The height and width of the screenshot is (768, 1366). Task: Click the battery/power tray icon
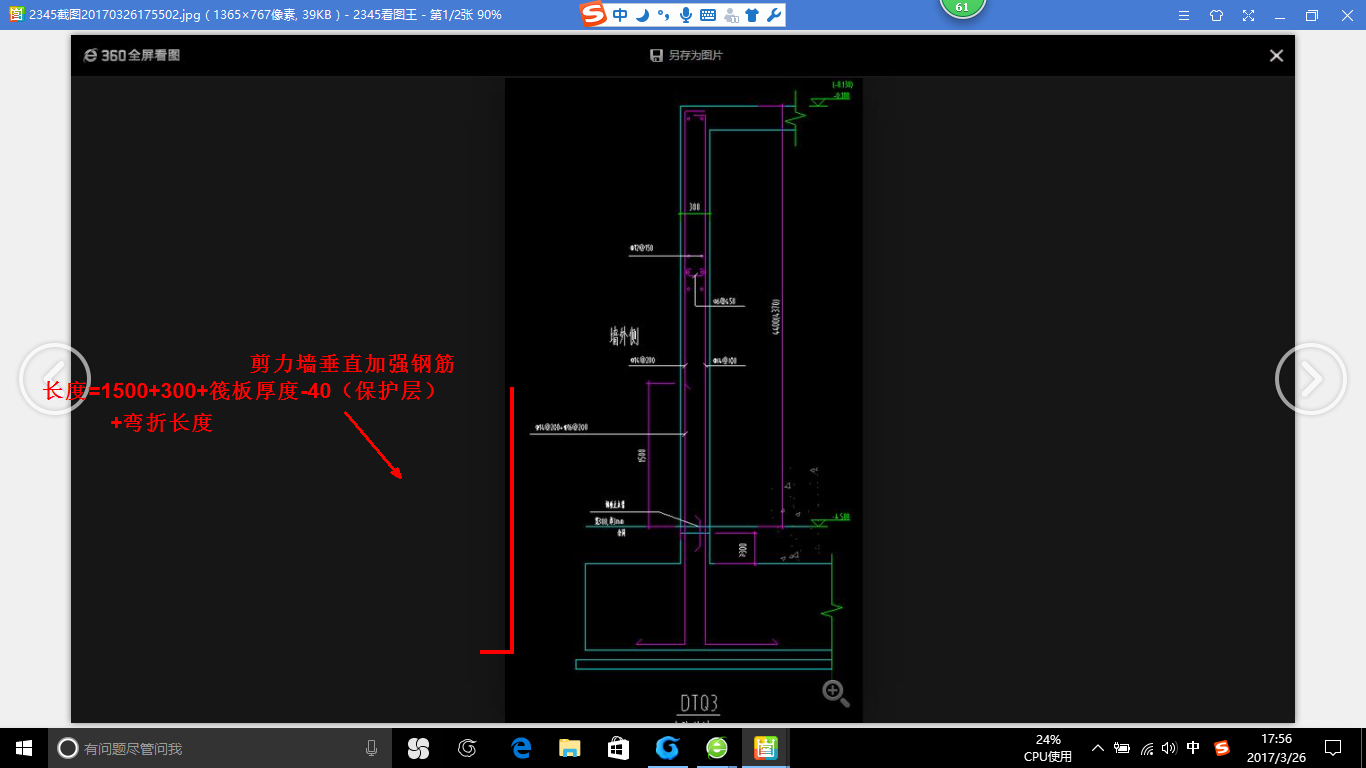tap(1122, 748)
